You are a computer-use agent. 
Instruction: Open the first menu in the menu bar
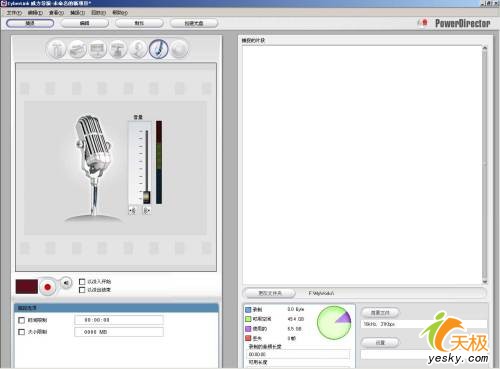coord(14,13)
